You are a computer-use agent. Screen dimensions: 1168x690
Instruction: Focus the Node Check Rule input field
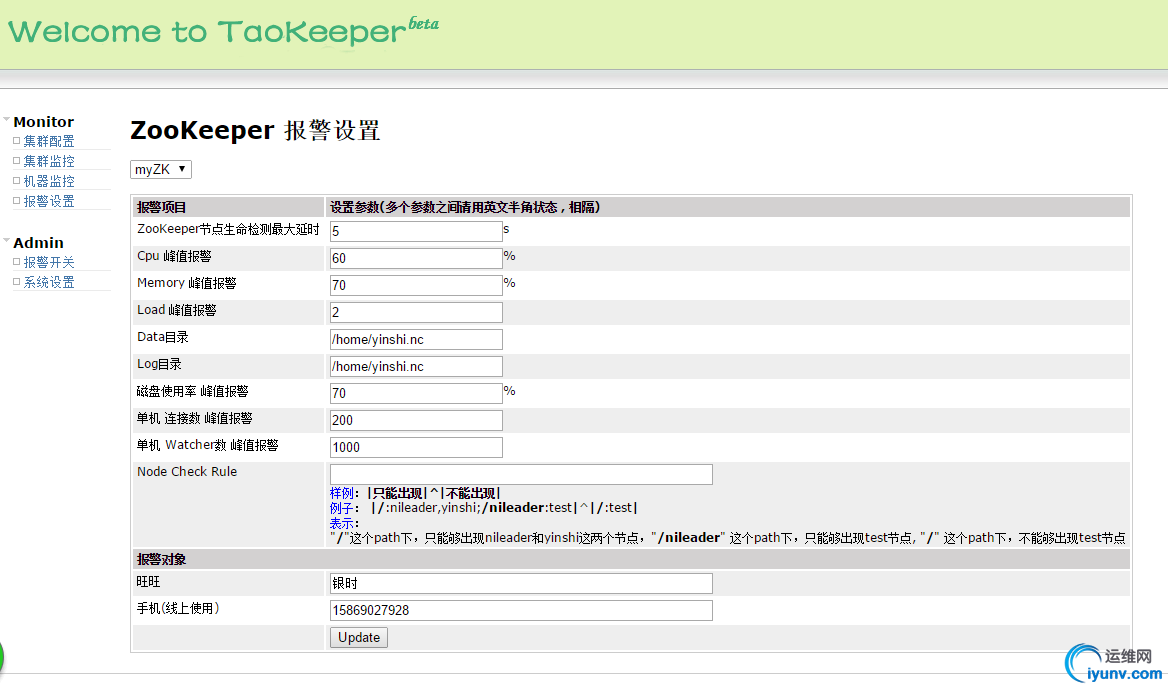(521, 474)
